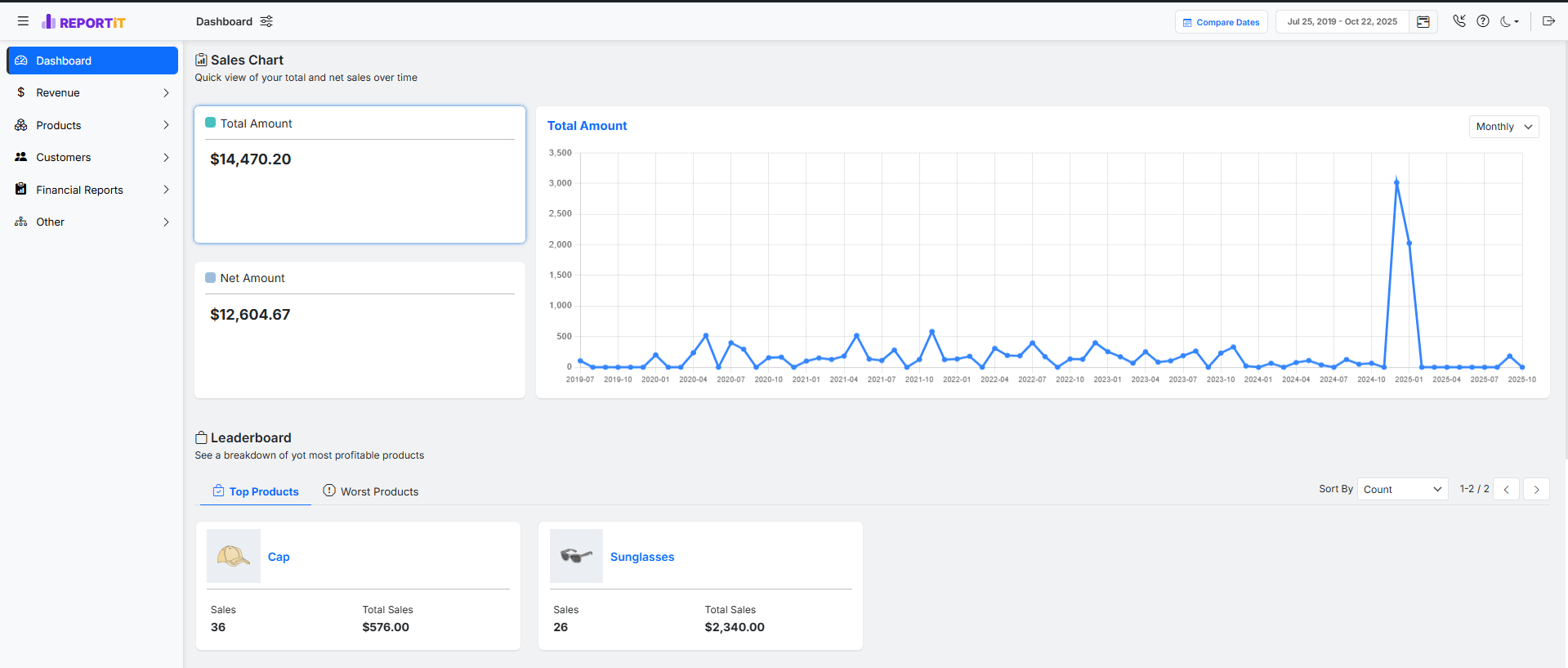Open the calendar date picker icon

1423,22
